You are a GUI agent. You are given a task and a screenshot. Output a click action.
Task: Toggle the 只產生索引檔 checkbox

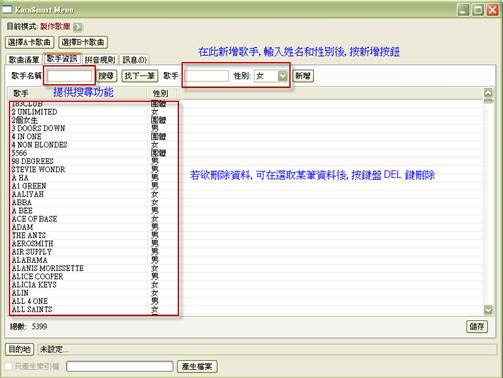click(x=9, y=366)
